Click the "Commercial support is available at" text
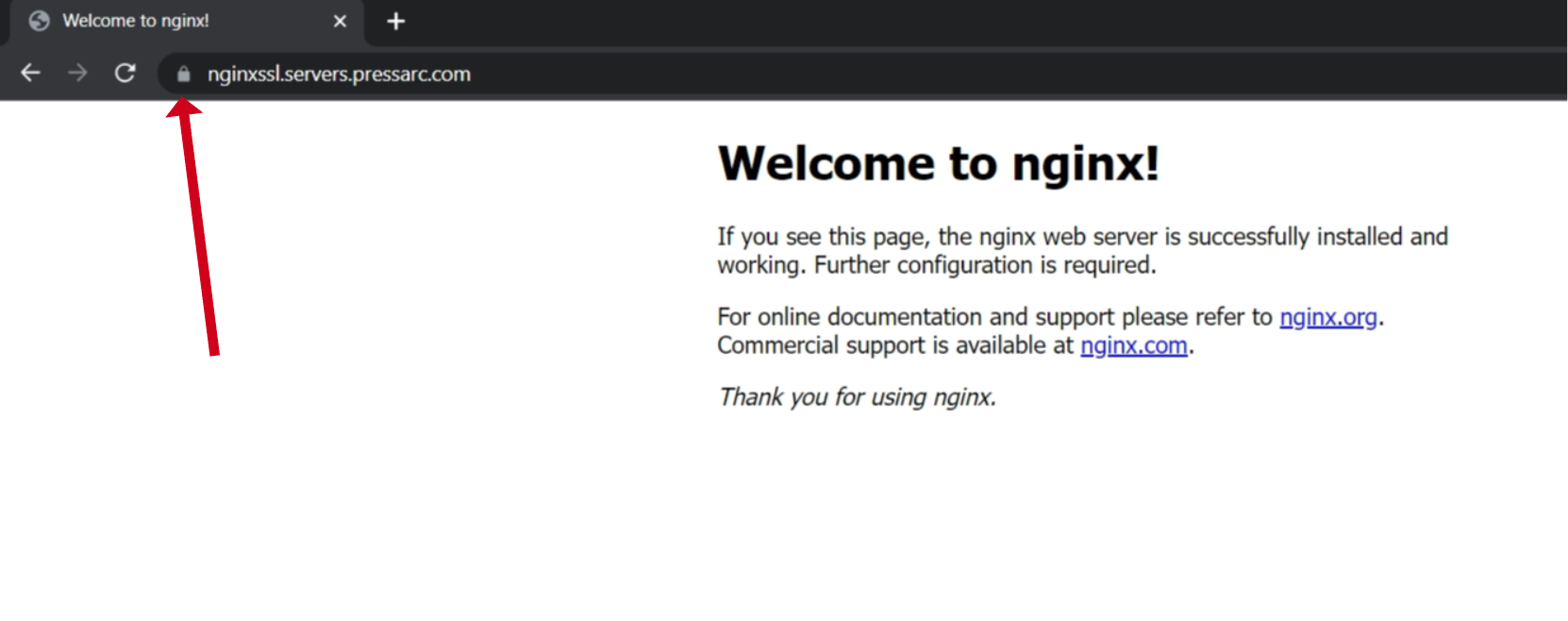Viewport: 1568px width, 621px height. coord(895,345)
